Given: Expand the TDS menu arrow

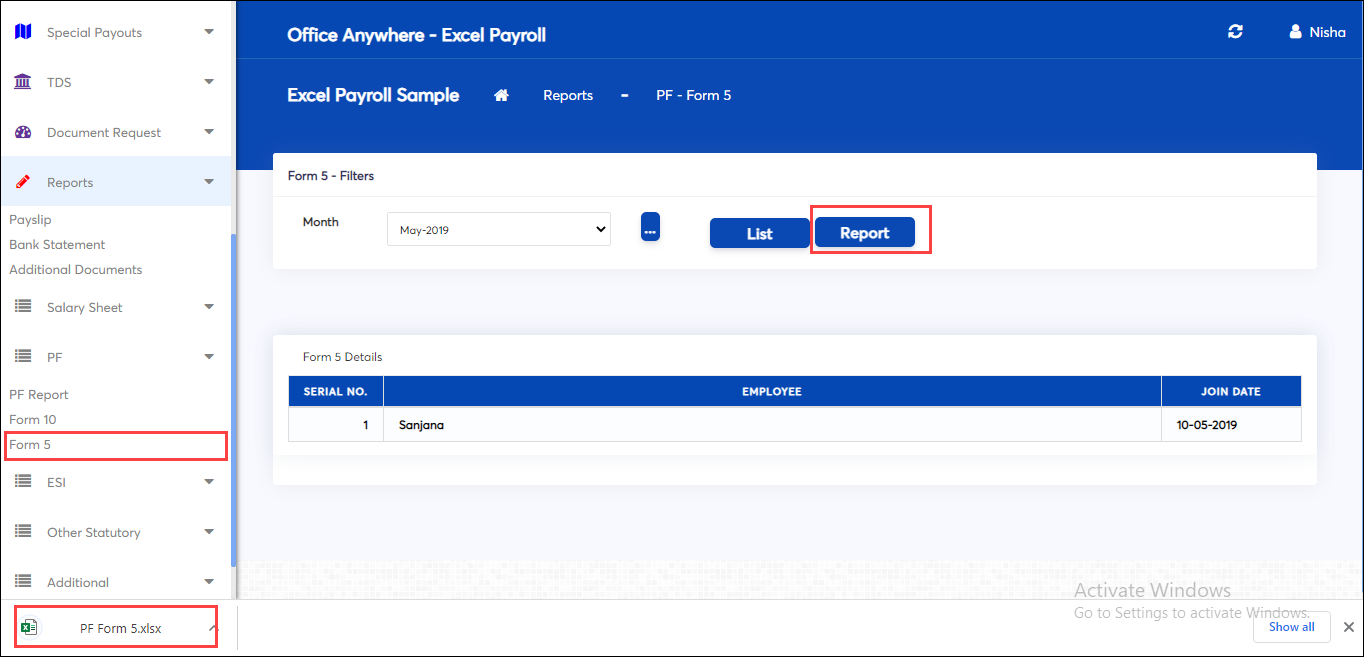Looking at the screenshot, I should coord(209,82).
